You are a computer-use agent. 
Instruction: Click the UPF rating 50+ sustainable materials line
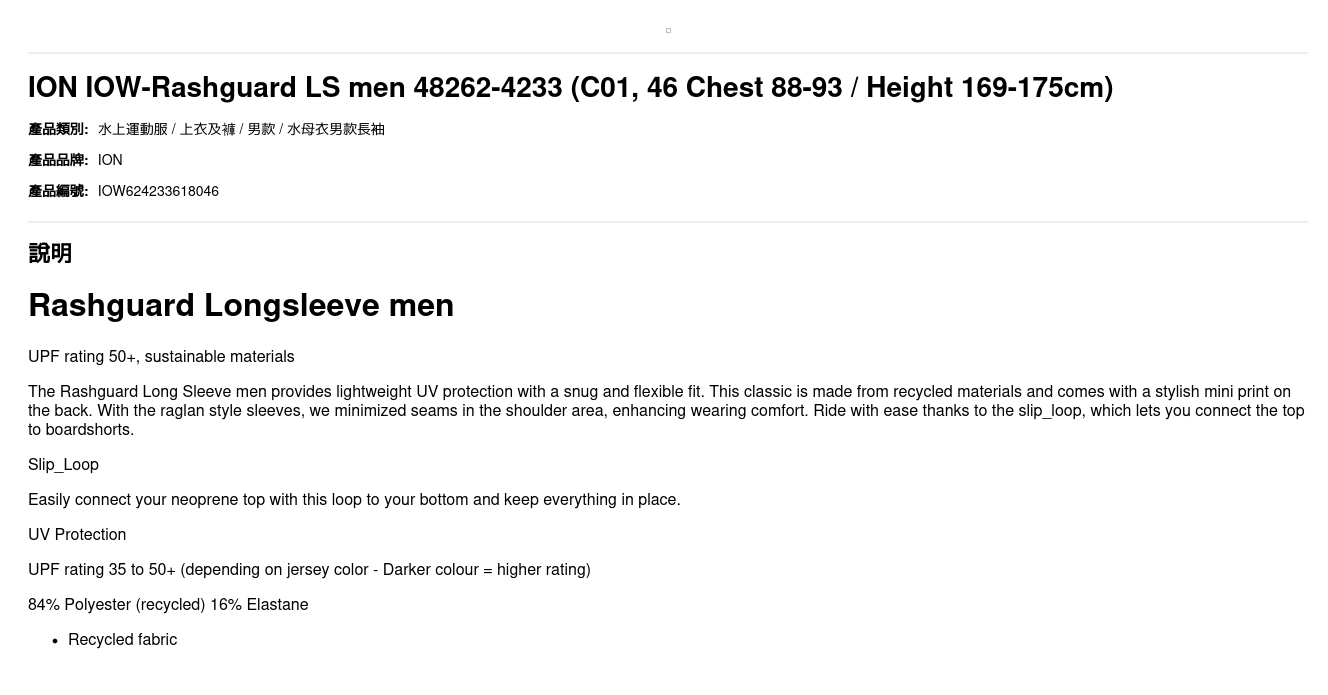click(161, 357)
